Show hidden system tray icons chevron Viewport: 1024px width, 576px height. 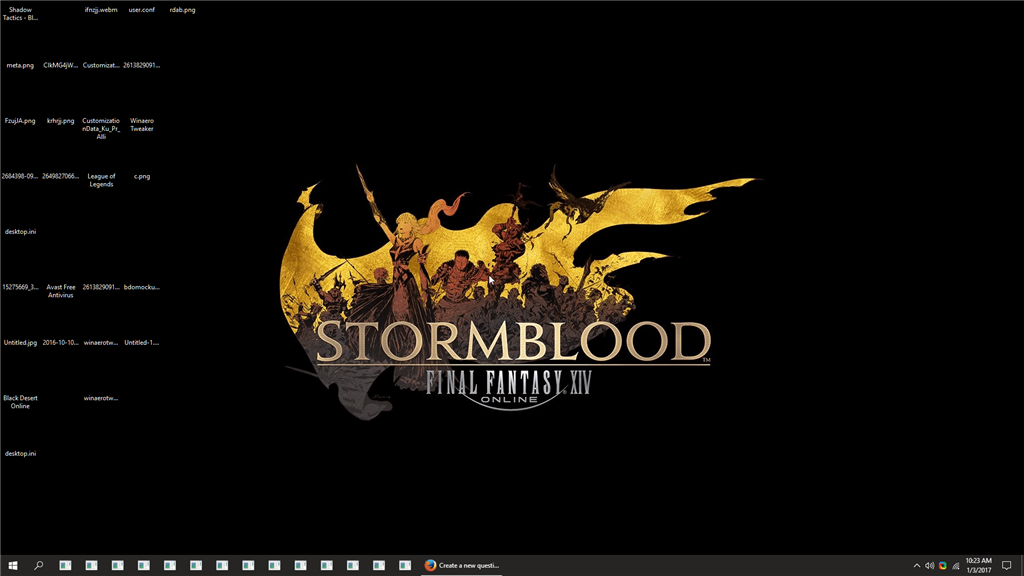click(x=916, y=566)
